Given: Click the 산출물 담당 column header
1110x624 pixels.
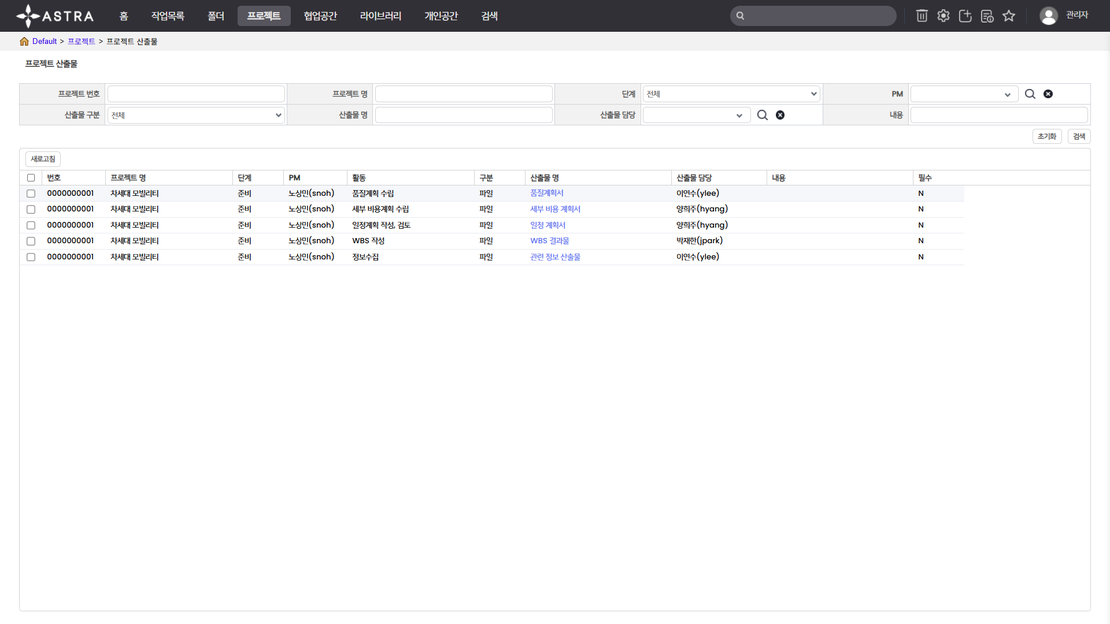Looking at the screenshot, I should (694, 178).
